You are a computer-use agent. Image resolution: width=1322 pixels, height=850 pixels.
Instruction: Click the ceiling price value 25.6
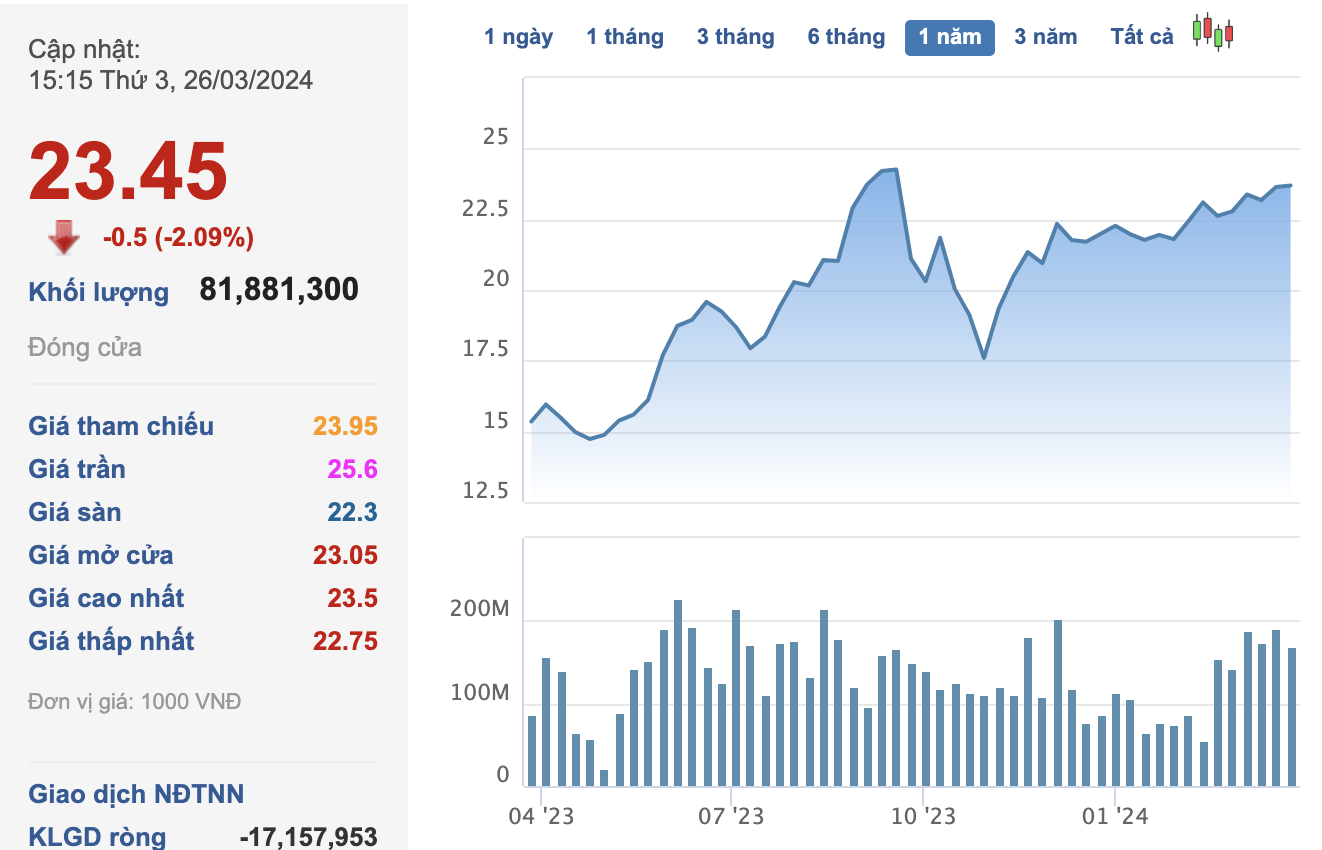352,469
